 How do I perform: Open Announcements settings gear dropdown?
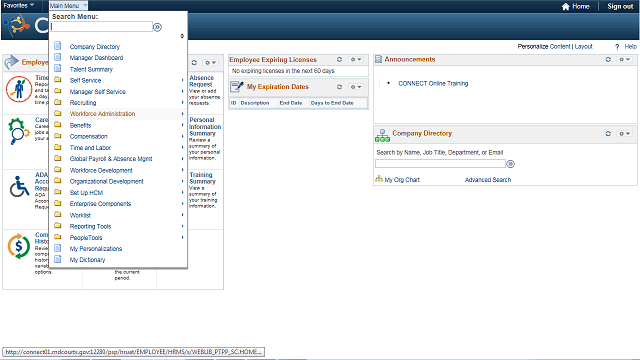coord(624,60)
